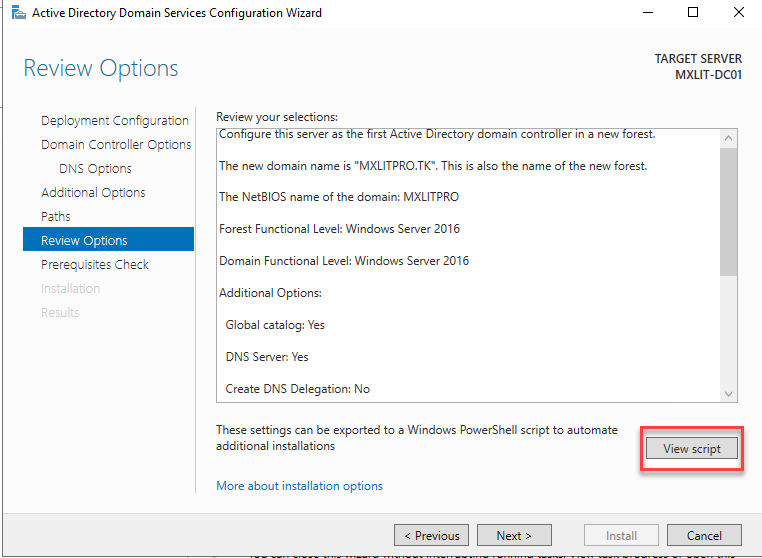The image size is (762, 558).
Task: Open Deployment Configuration step
Action: pyautogui.click(x=114, y=121)
